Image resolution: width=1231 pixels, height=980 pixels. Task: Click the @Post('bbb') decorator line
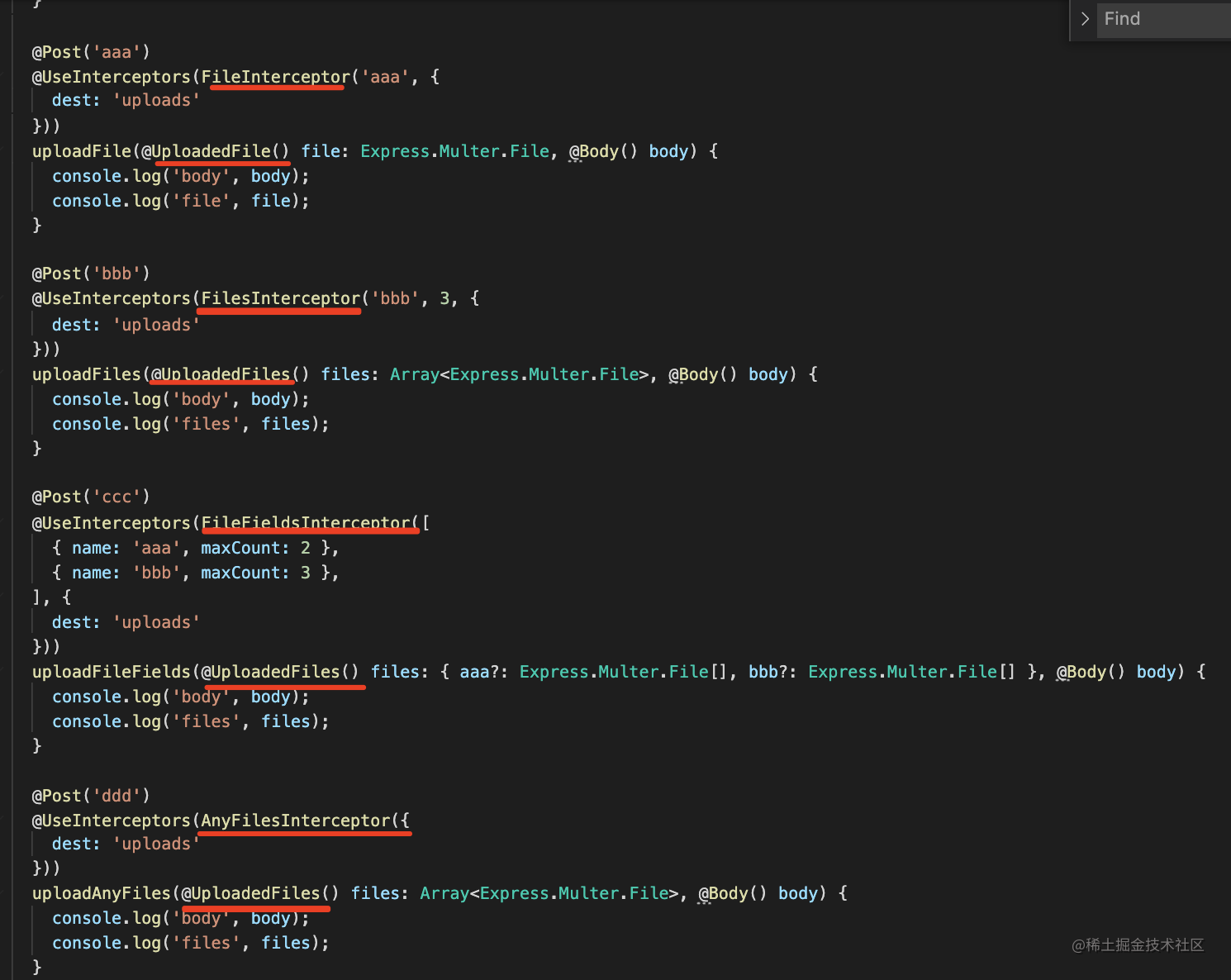pyautogui.click(x=91, y=274)
